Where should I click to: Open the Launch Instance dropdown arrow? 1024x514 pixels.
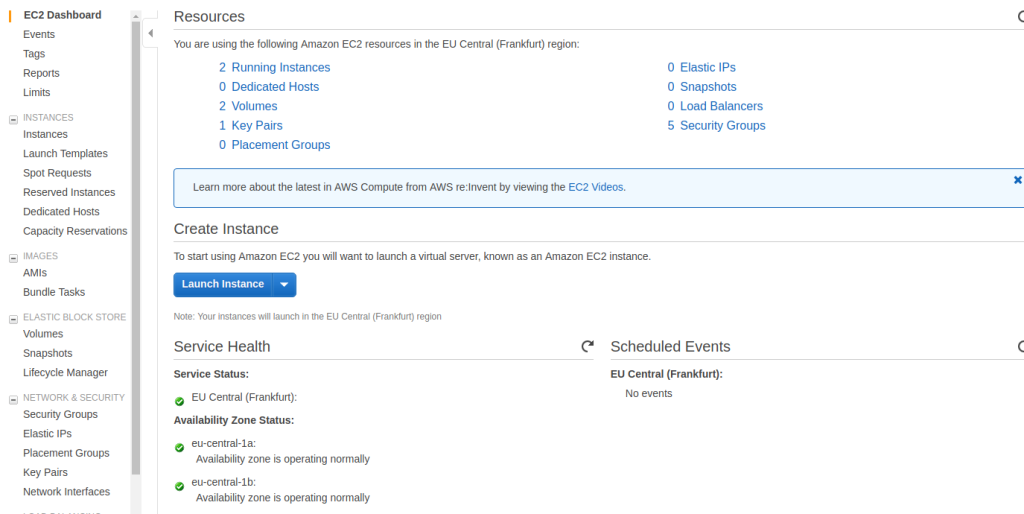(284, 285)
